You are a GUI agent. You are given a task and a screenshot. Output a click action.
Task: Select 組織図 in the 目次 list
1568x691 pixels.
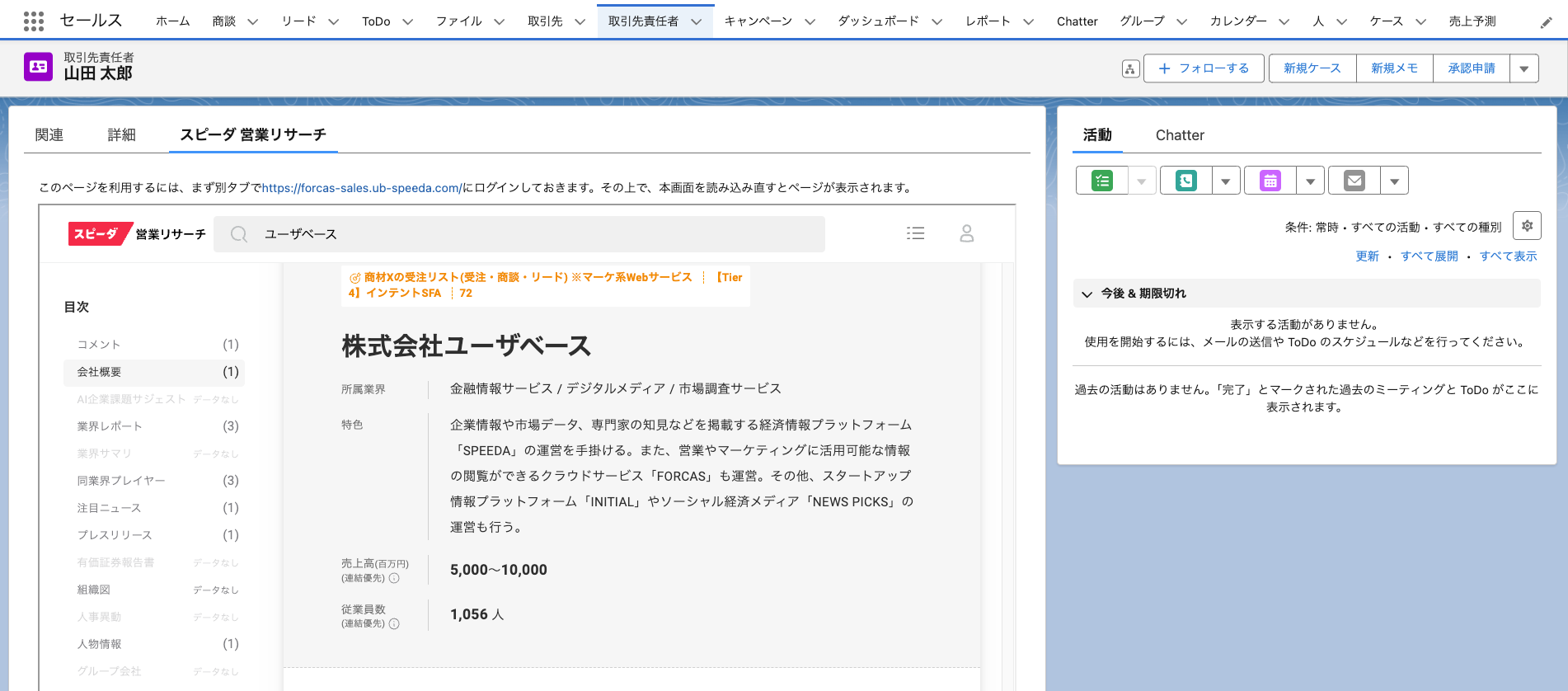(x=154, y=590)
